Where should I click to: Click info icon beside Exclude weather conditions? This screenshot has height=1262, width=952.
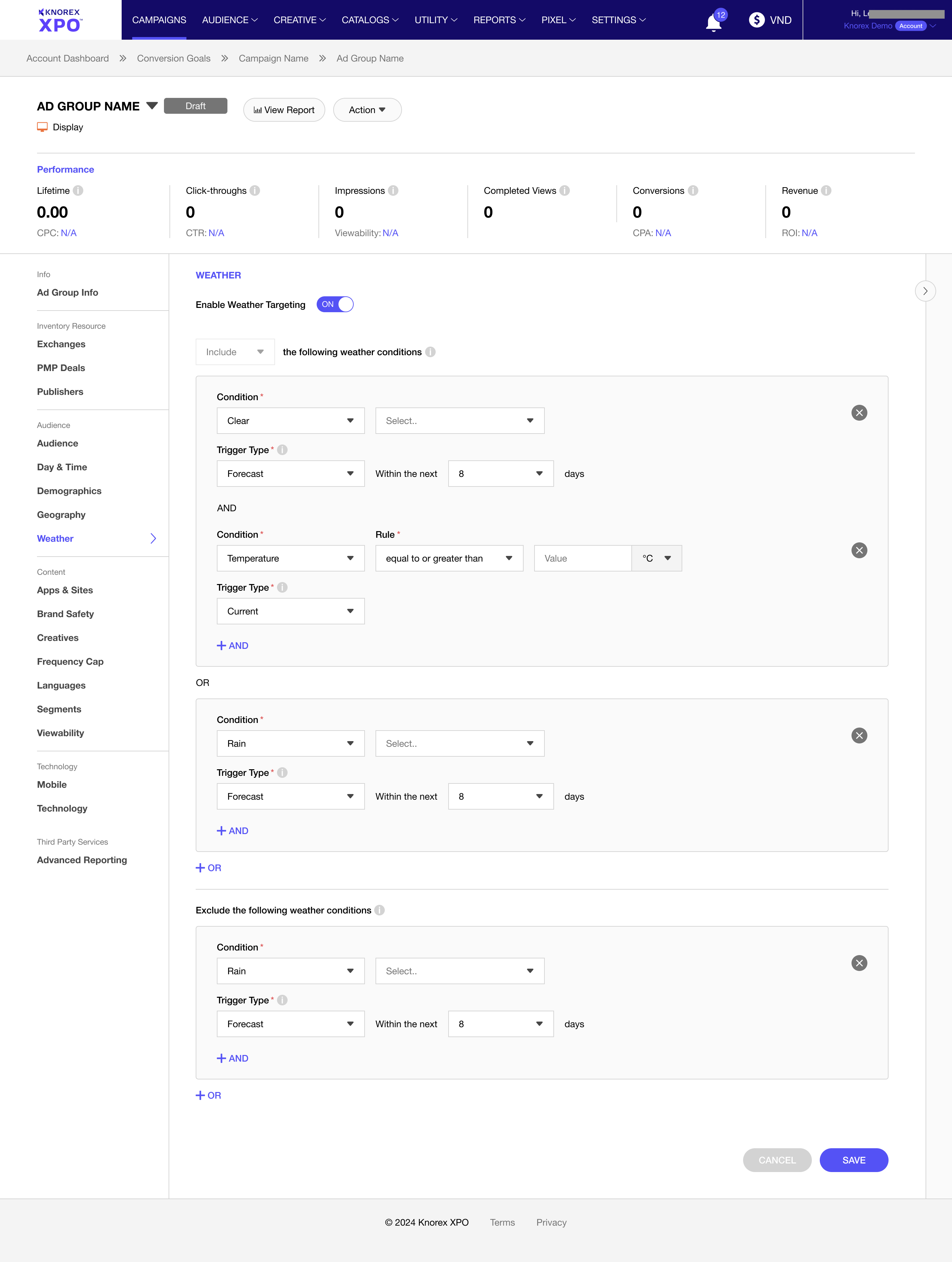379,910
